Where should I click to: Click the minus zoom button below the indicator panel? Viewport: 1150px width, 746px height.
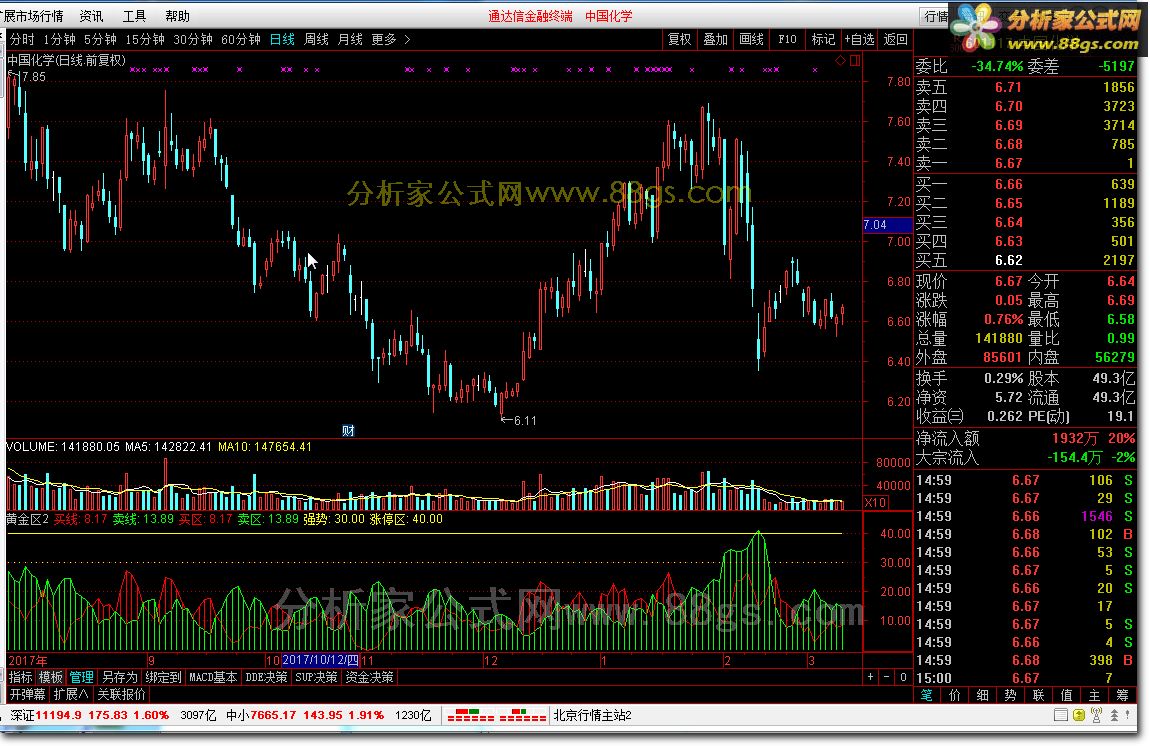coord(887,677)
